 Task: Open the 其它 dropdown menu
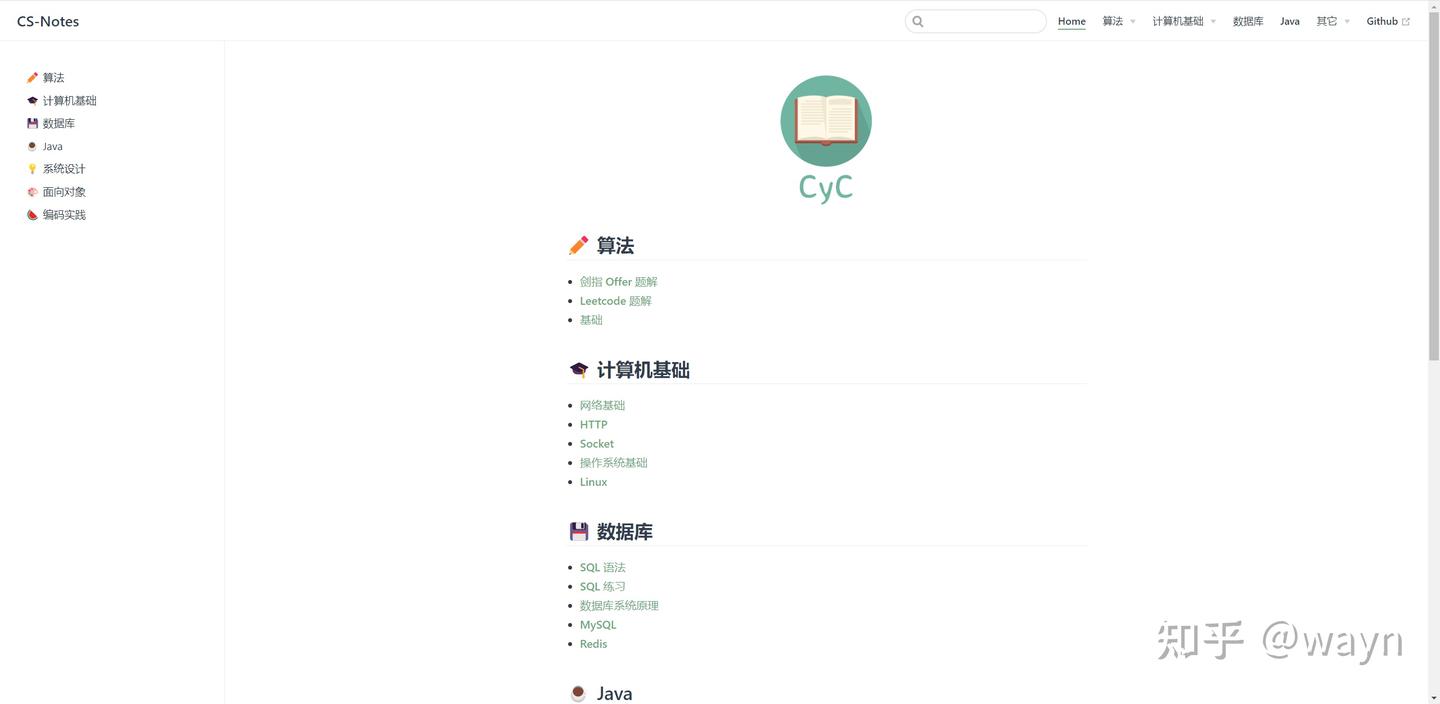pos(1327,21)
